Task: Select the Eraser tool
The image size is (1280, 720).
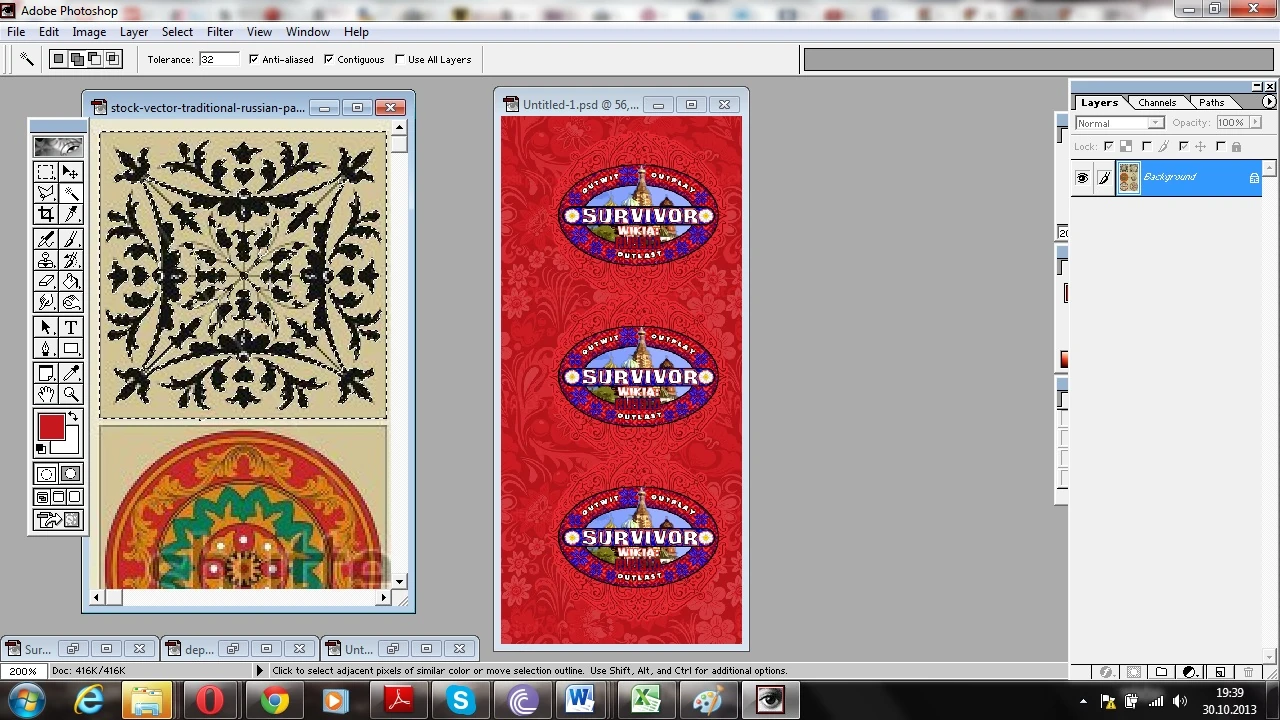Action: (46, 281)
